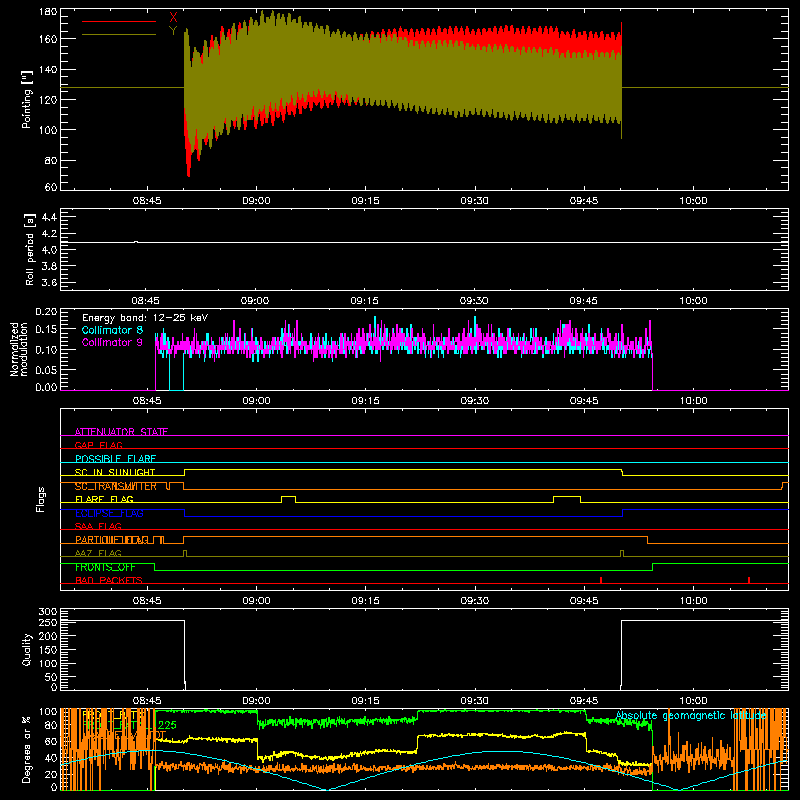Click '09:15' under the Pointing plot
This screenshot has width=800, height=800.
pyautogui.click(x=365, y=201)
